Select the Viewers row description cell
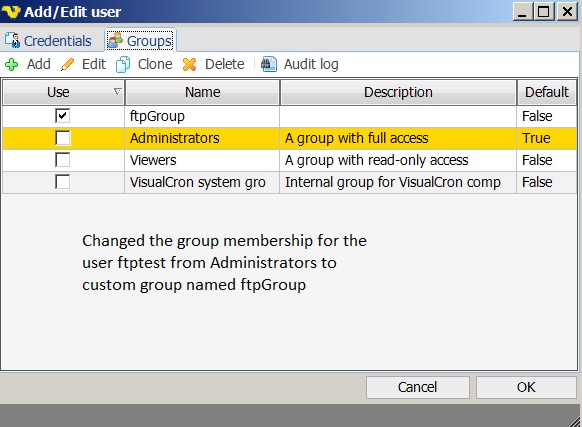 click(x=398, y=160)
